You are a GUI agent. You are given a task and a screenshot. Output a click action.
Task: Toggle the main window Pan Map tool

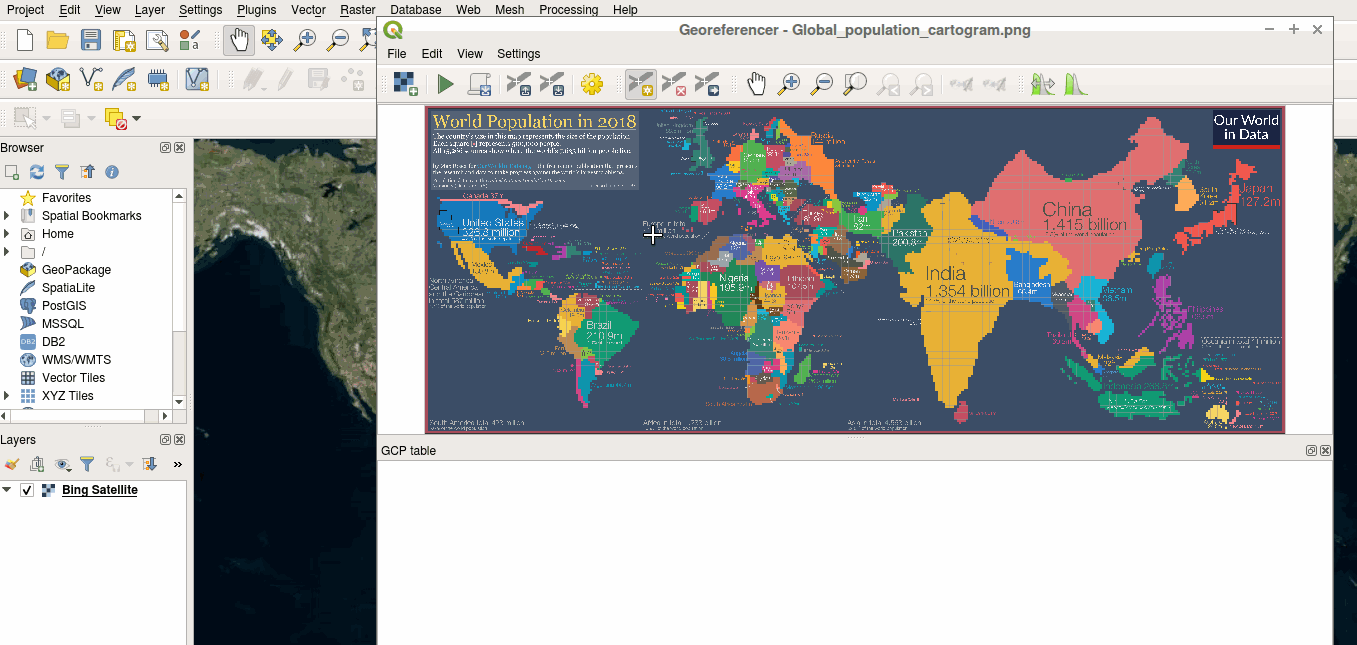tap(238, 40)
